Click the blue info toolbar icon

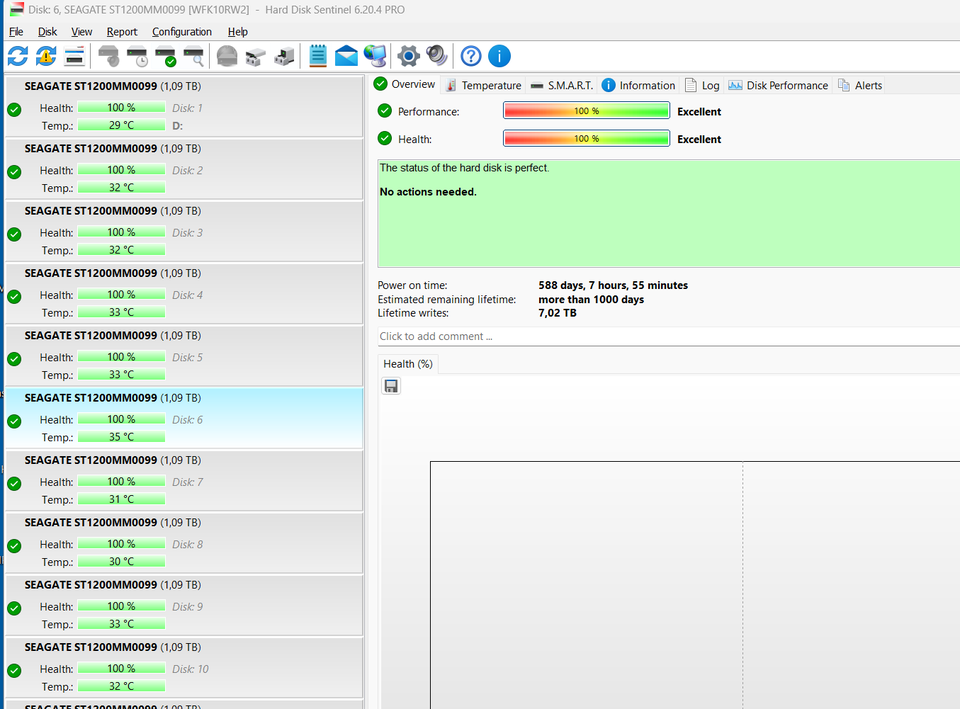tap(499, 56)
